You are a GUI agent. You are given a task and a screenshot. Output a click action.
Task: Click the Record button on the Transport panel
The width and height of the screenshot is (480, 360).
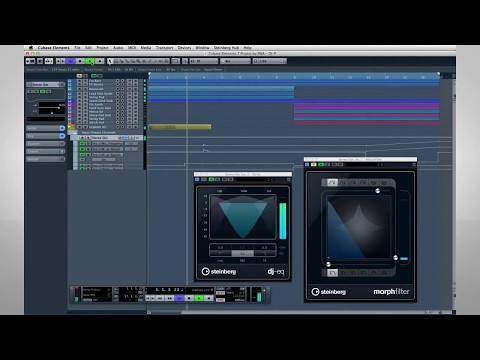209,298
